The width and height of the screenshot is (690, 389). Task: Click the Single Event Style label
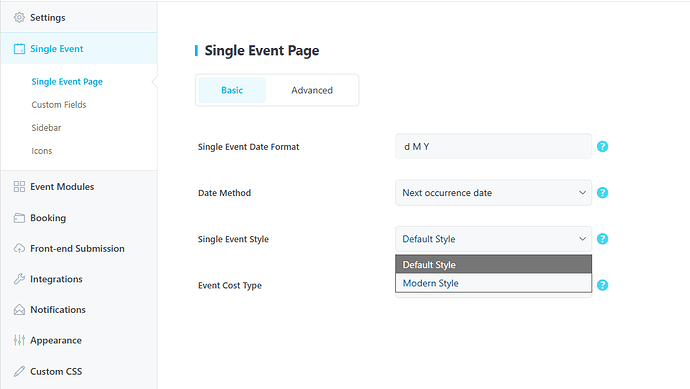pyautogui.click(x=233, y=239)
